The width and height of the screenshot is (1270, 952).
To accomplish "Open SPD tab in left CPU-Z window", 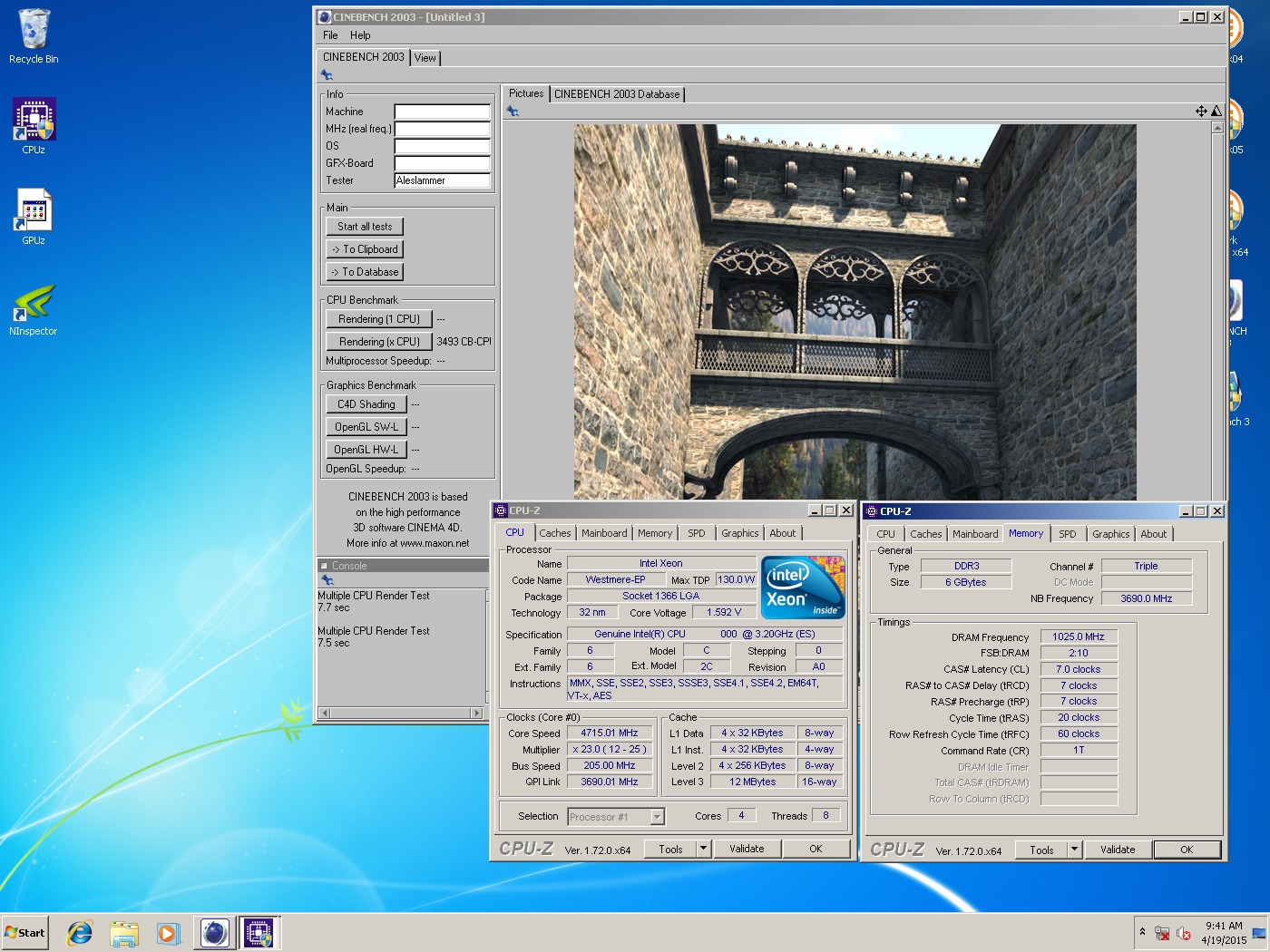I will click(697, 533).
